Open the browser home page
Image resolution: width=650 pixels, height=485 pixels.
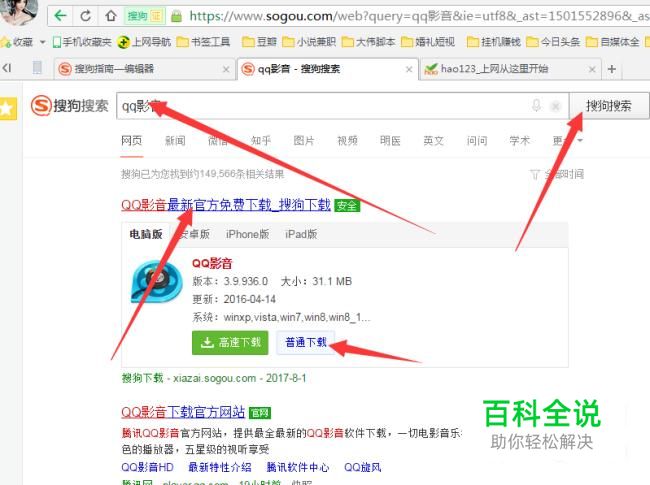[x=110, y=16]
